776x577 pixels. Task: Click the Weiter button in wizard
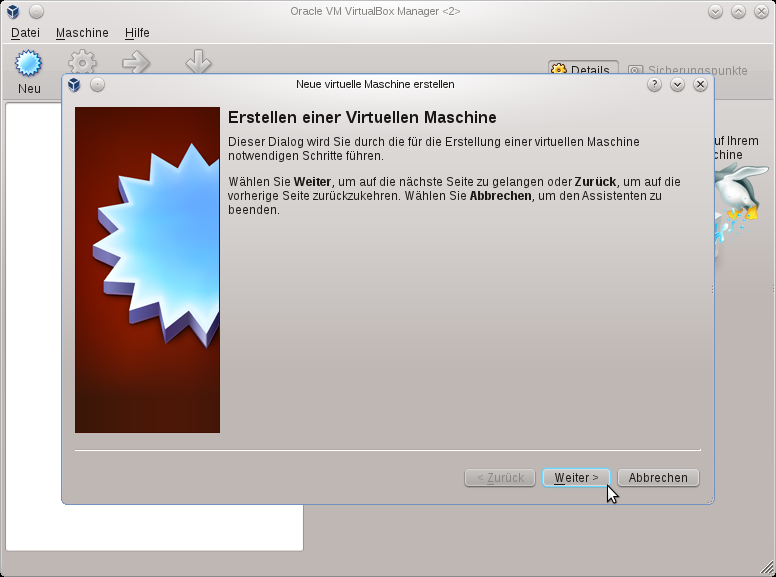[x=576, y=478]
